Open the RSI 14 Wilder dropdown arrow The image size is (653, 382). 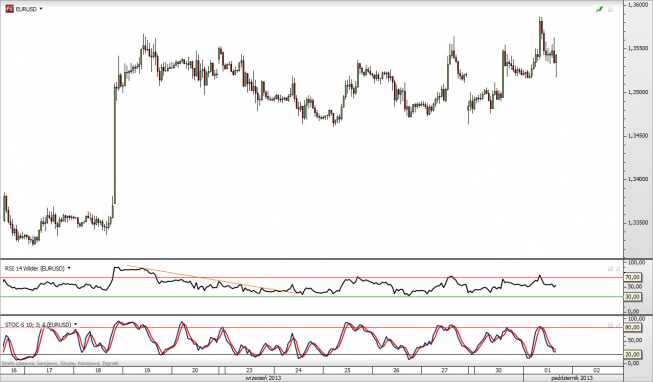pyautogui.click(x=69, y=268)
